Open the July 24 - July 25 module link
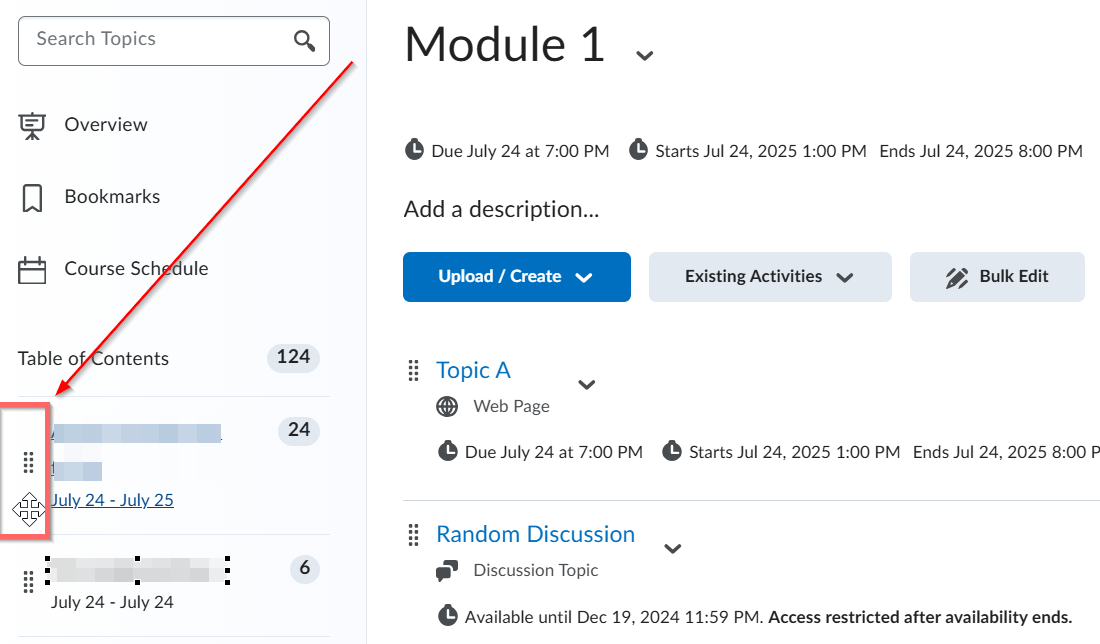The width and height of the screenshot is (1100, 644). click(x=112, y=500)
